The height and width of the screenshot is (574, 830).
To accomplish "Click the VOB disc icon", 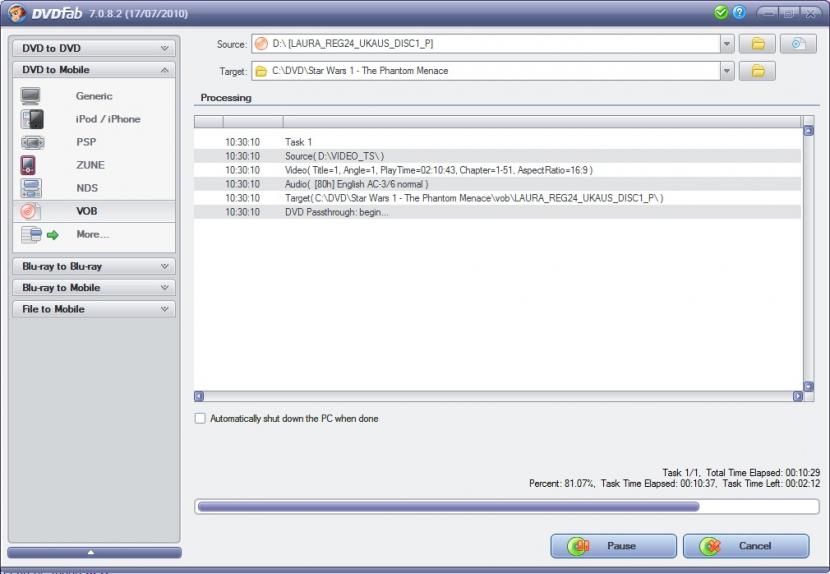I will click(30, 211).
